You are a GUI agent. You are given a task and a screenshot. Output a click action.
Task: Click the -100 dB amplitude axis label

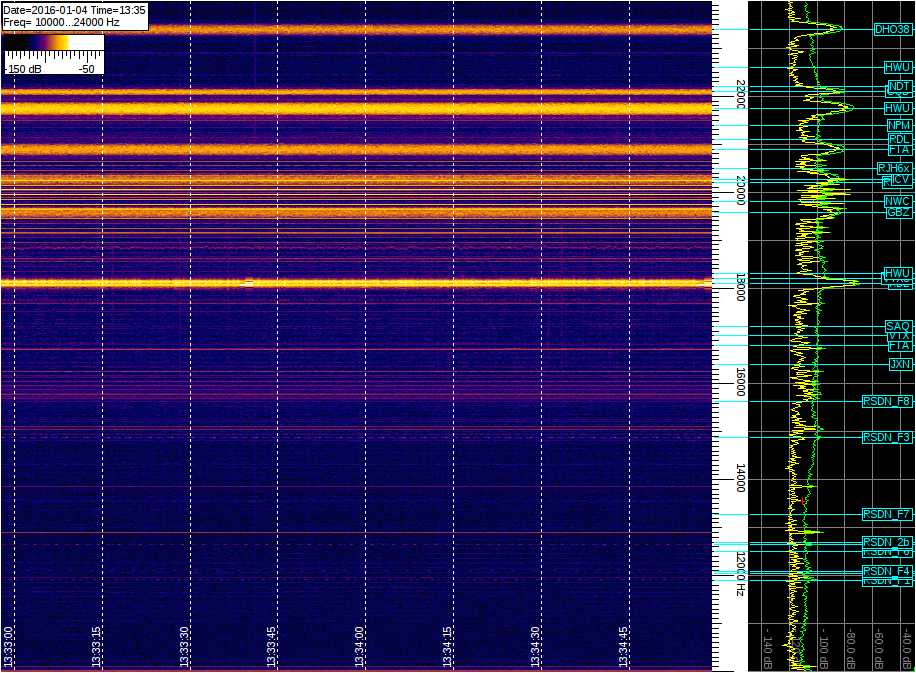point(824,648)
